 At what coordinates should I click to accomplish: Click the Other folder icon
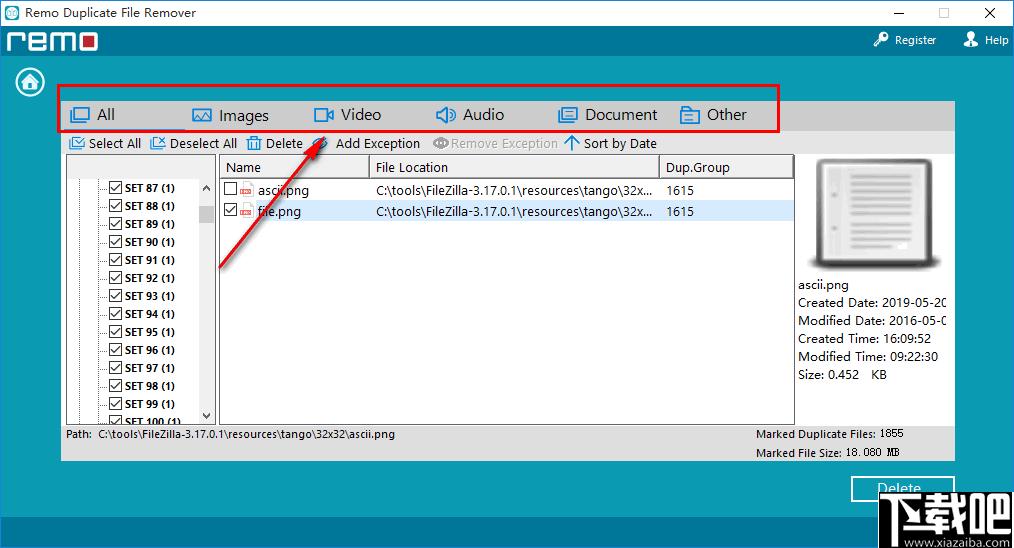(689, 115)
